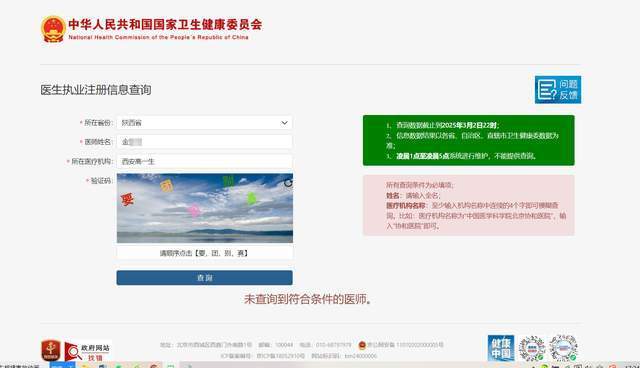This screenshot has width=640, height=368.
Task: Click the 医师姓名 name input field
Action: [204, 142]
